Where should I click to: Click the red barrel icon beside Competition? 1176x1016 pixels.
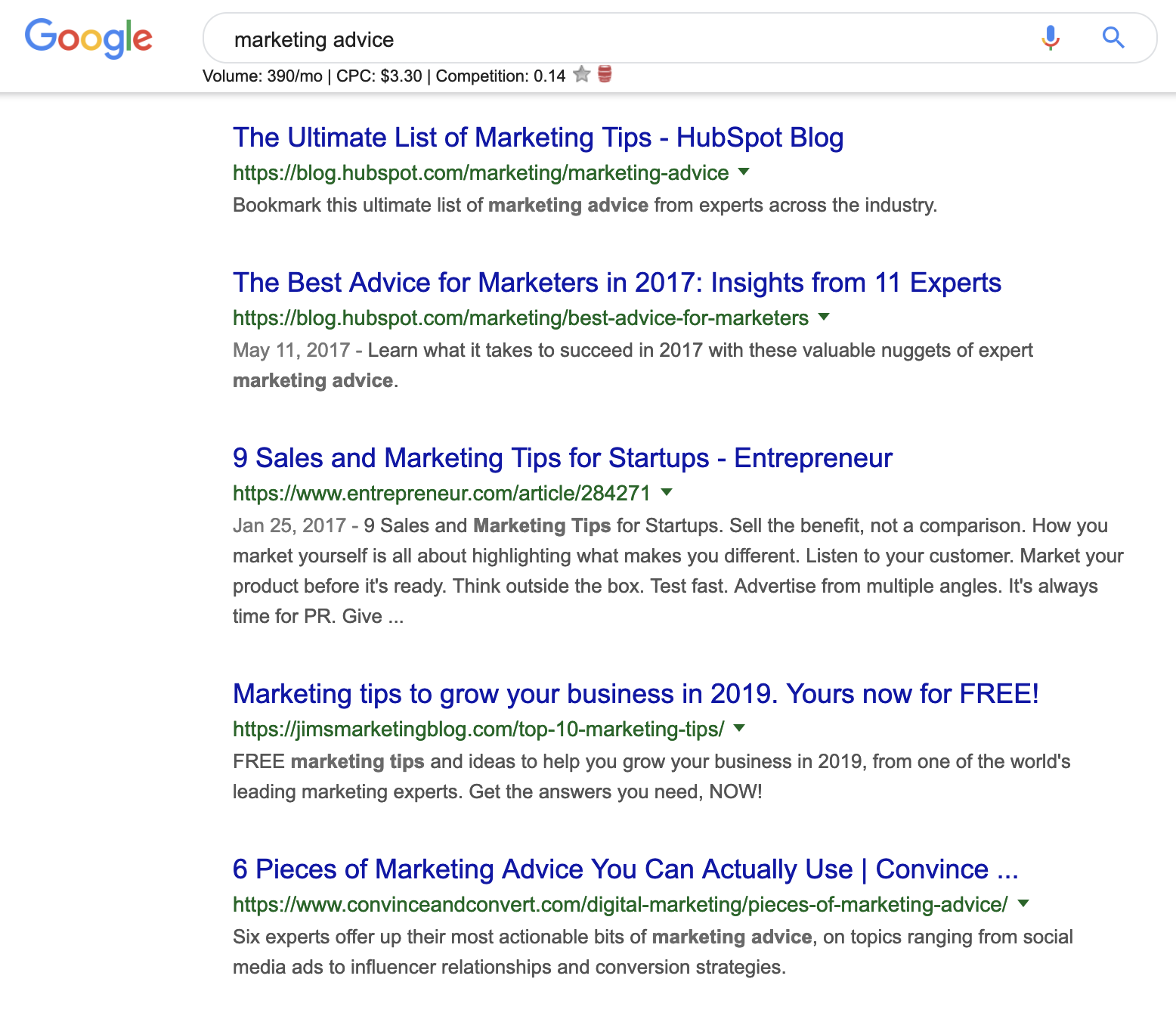pyautogui.click(x=605, y=74)
